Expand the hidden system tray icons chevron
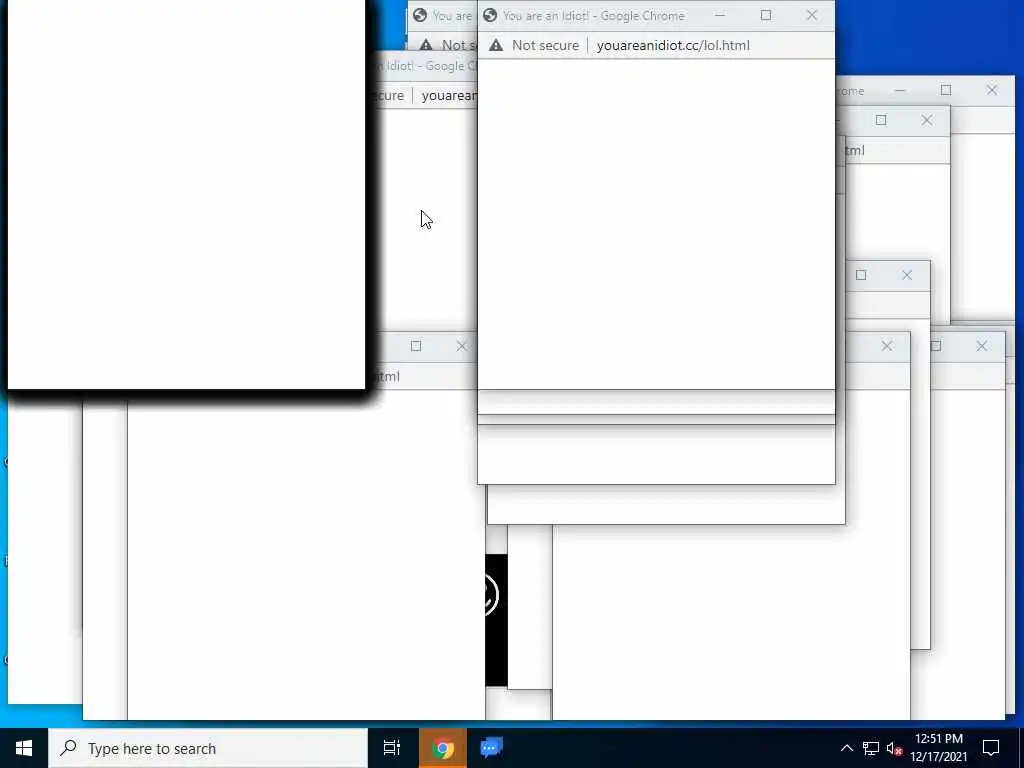Viewport: 1024px width, 768px height. tap(846, 748)
